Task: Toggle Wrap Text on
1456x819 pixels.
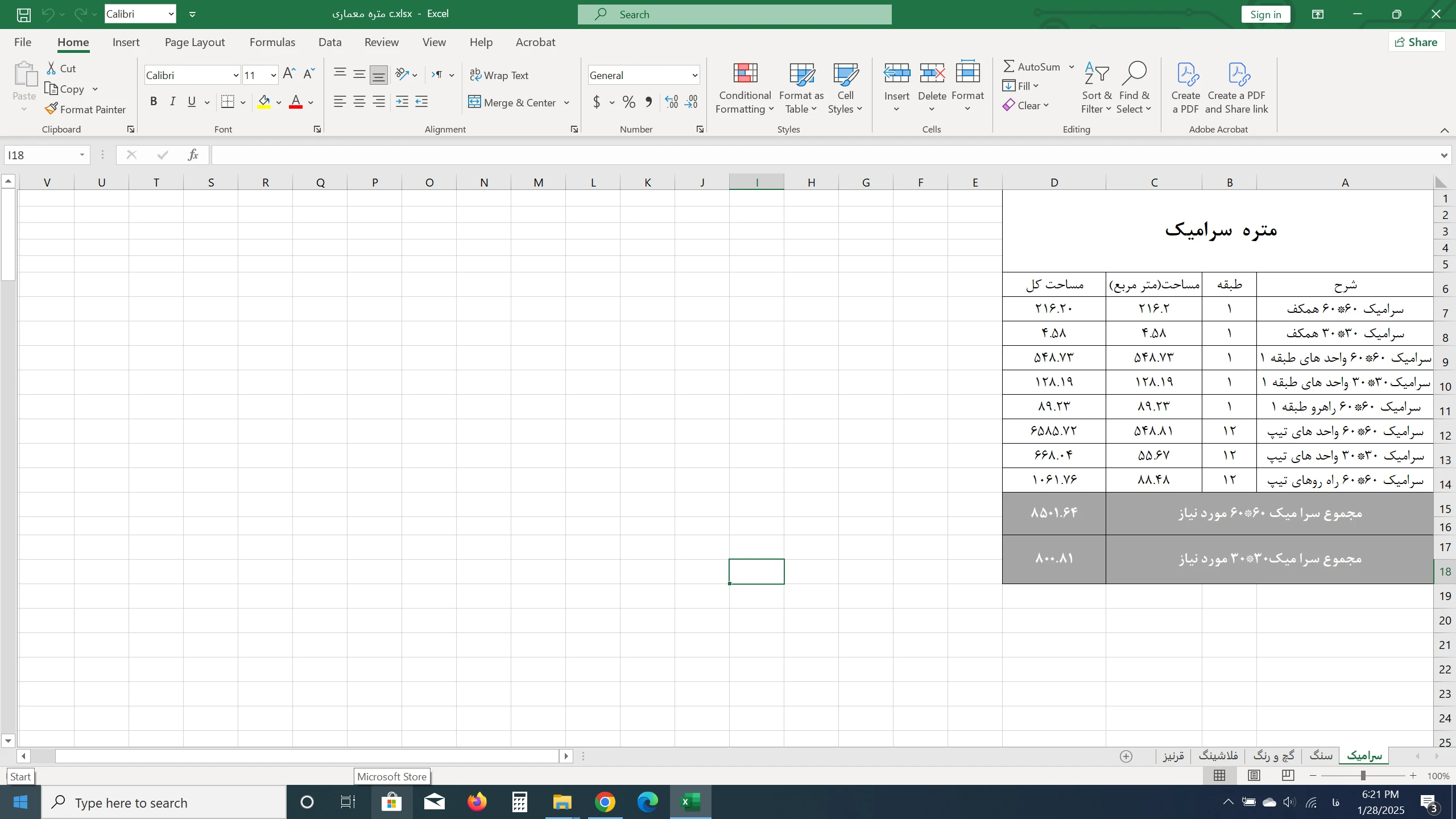Action: click(499, 75)
